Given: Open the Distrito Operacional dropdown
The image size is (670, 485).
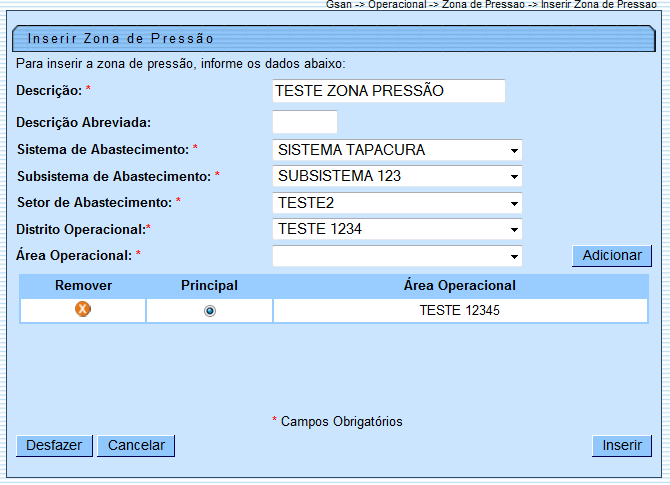Looking at the screenshot, I should [397, 229].
